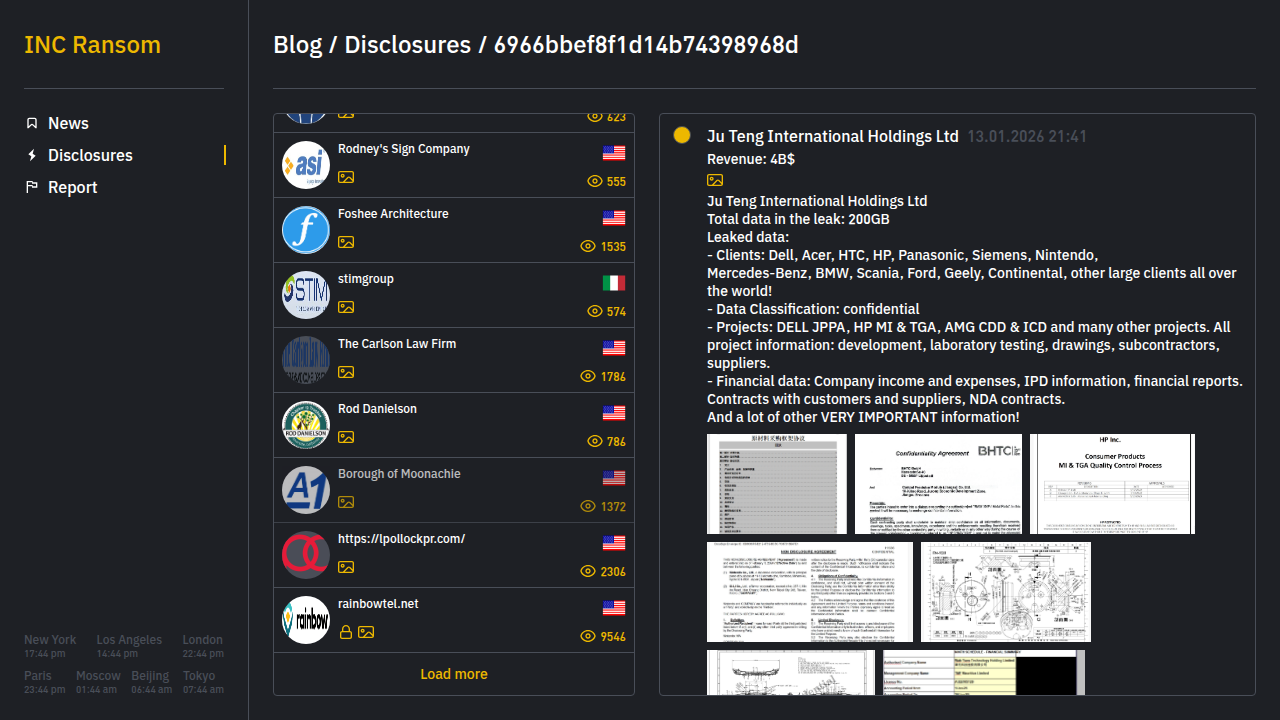Open the Report page

point(72,187)
